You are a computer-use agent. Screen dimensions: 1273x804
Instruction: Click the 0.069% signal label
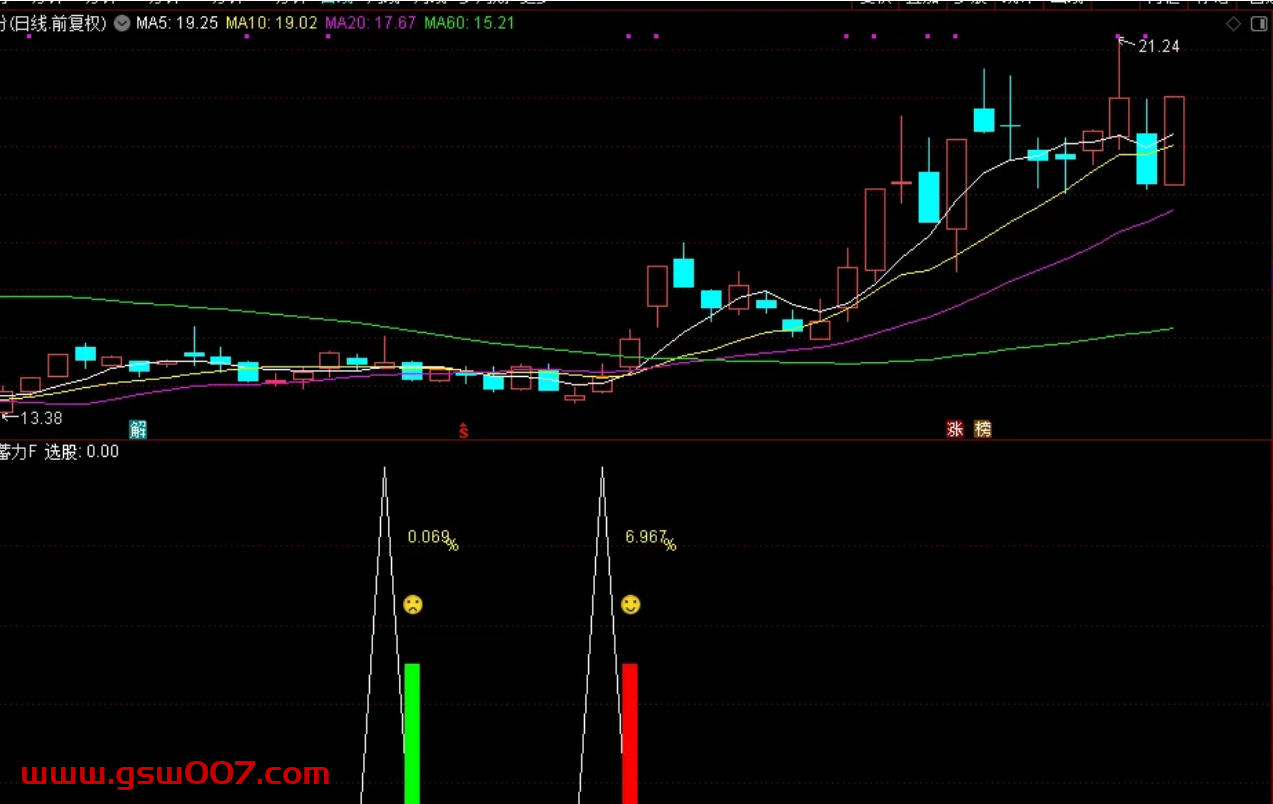click(433, 539)
